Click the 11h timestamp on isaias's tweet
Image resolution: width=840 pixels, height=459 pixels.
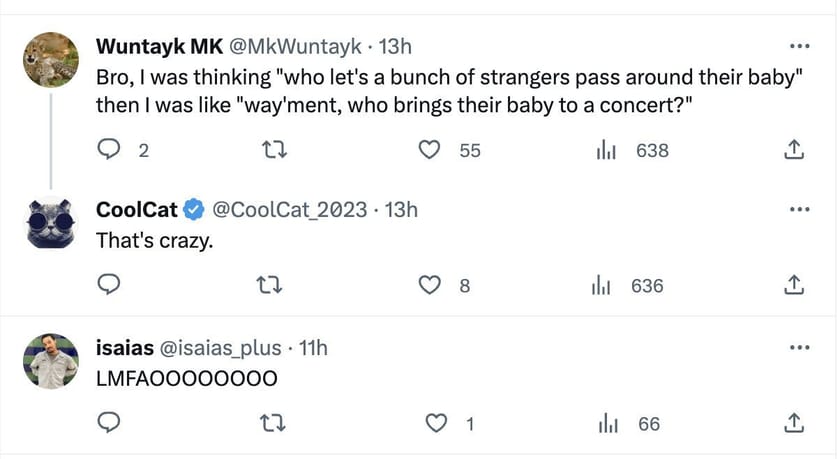click(x=314, y=347)
